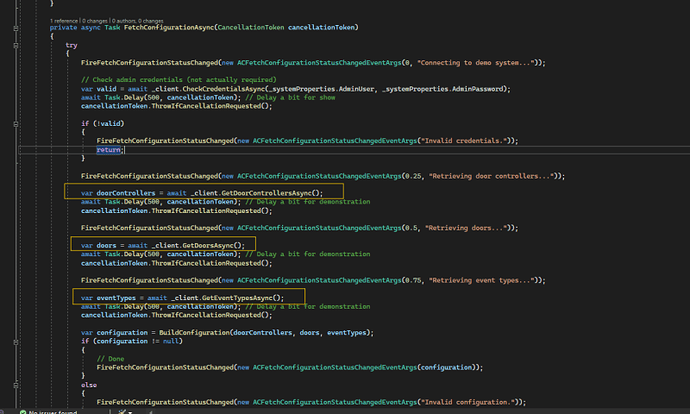
Task: Click the BuildConfiguration method call
Action: [194, 333]
